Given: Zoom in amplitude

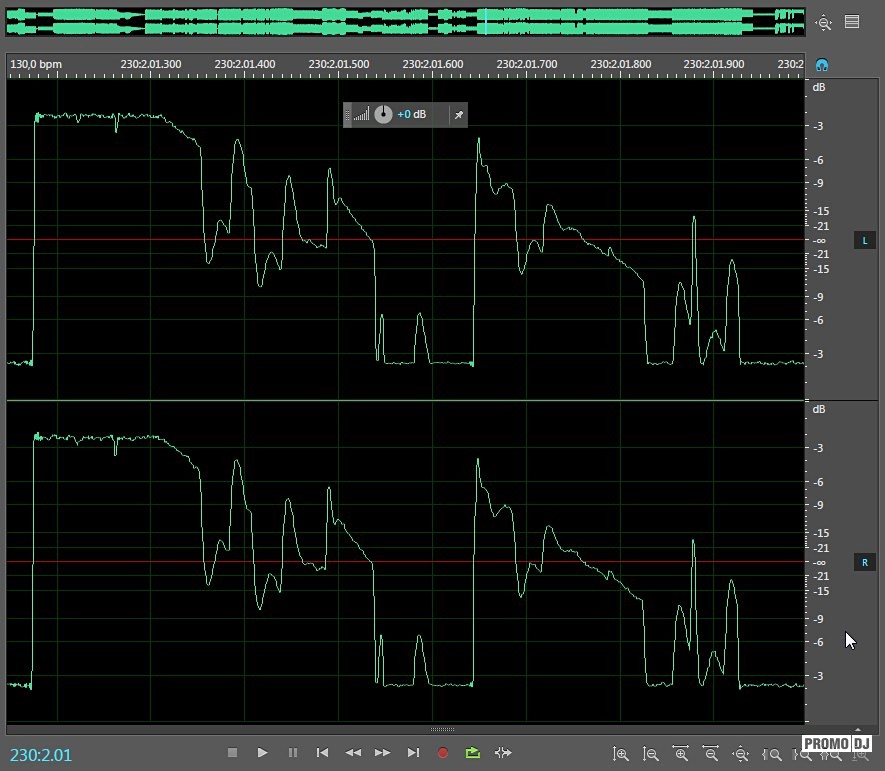Looking at the screenshot, I should click(x=621, y=755).
